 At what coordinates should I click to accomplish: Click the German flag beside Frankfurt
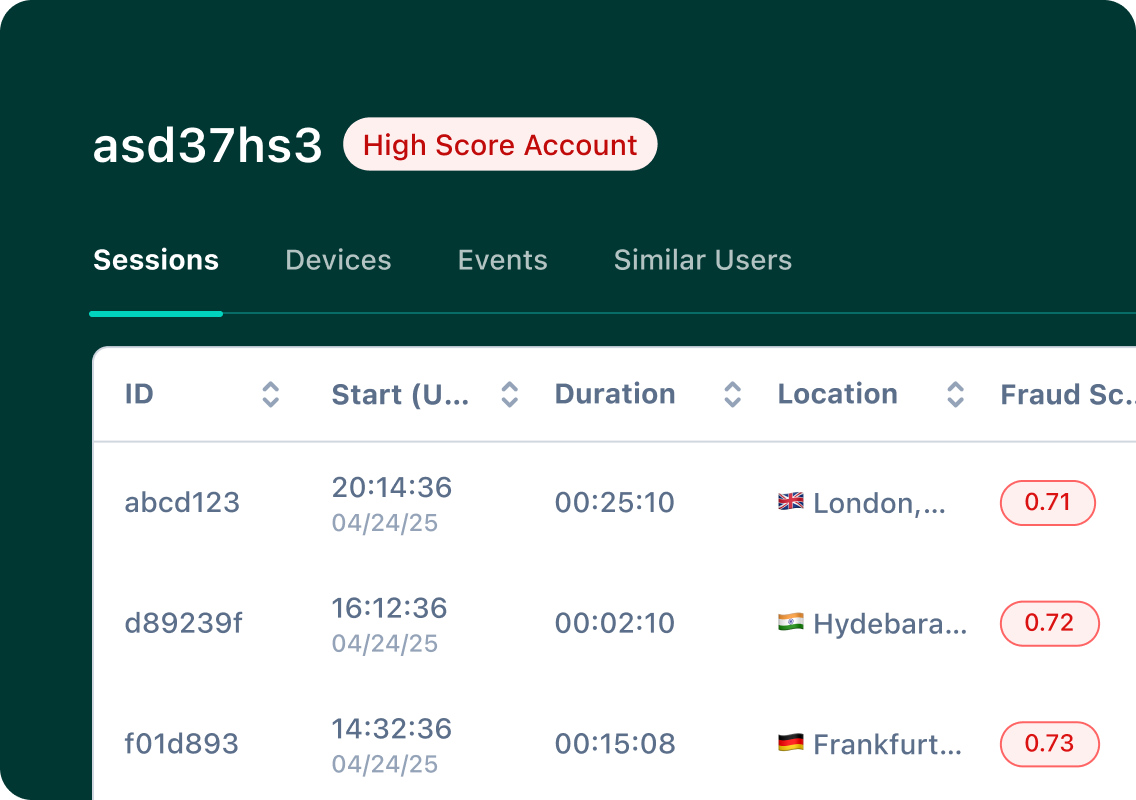(791, 743)
